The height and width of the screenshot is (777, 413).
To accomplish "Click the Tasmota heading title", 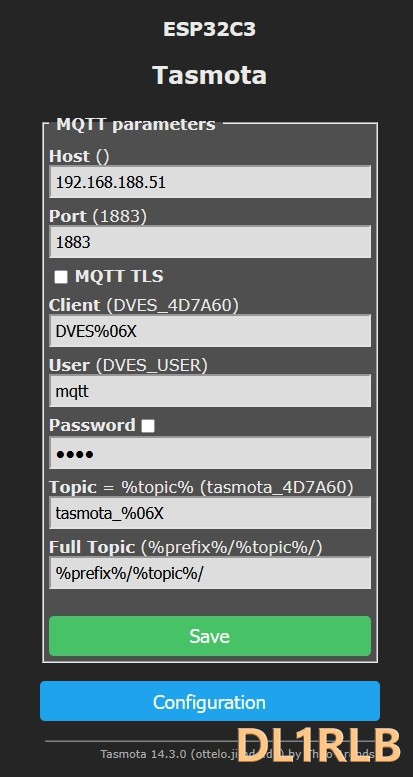I will point(209,75).
